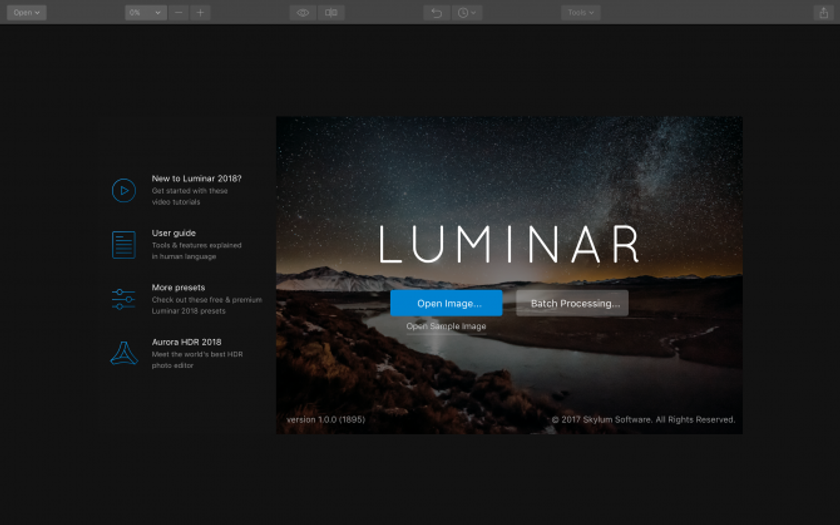
Task: Click version 1.0.0 (1895) text
Action: [326, 419]
